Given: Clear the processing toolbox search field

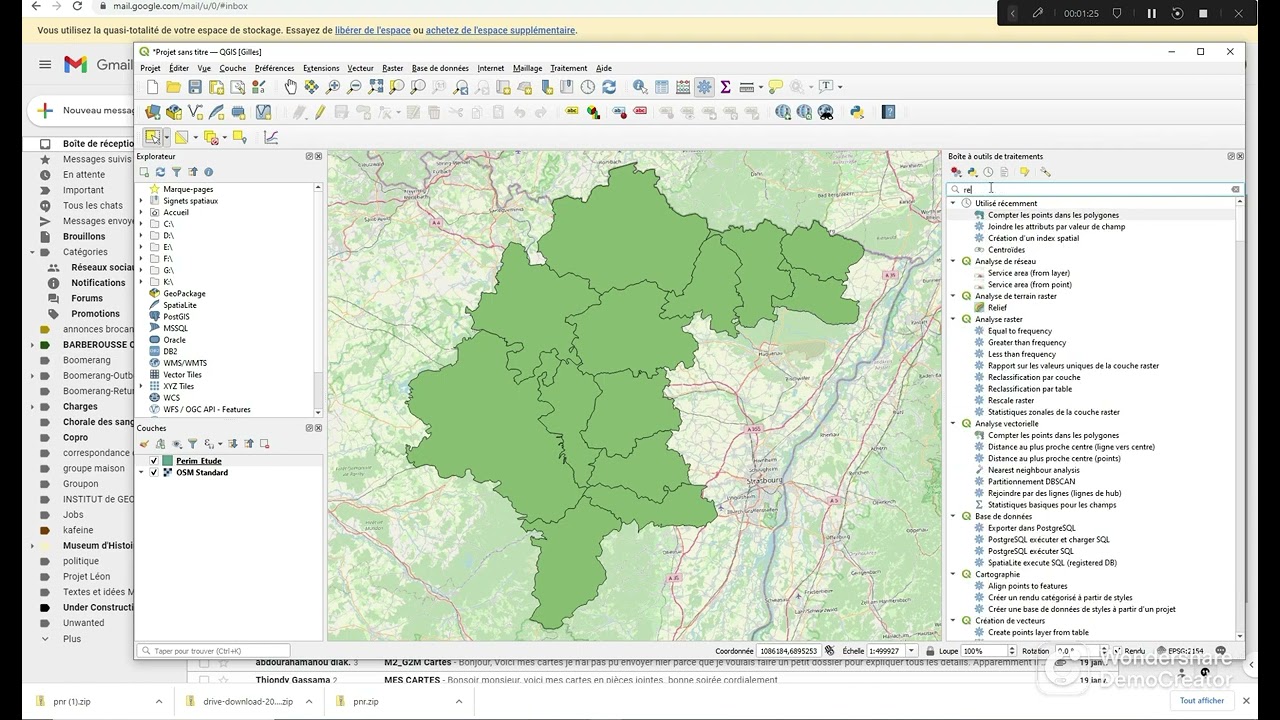Looking at the screenshot, I should pyautogui.click(x=1235, y=189).
